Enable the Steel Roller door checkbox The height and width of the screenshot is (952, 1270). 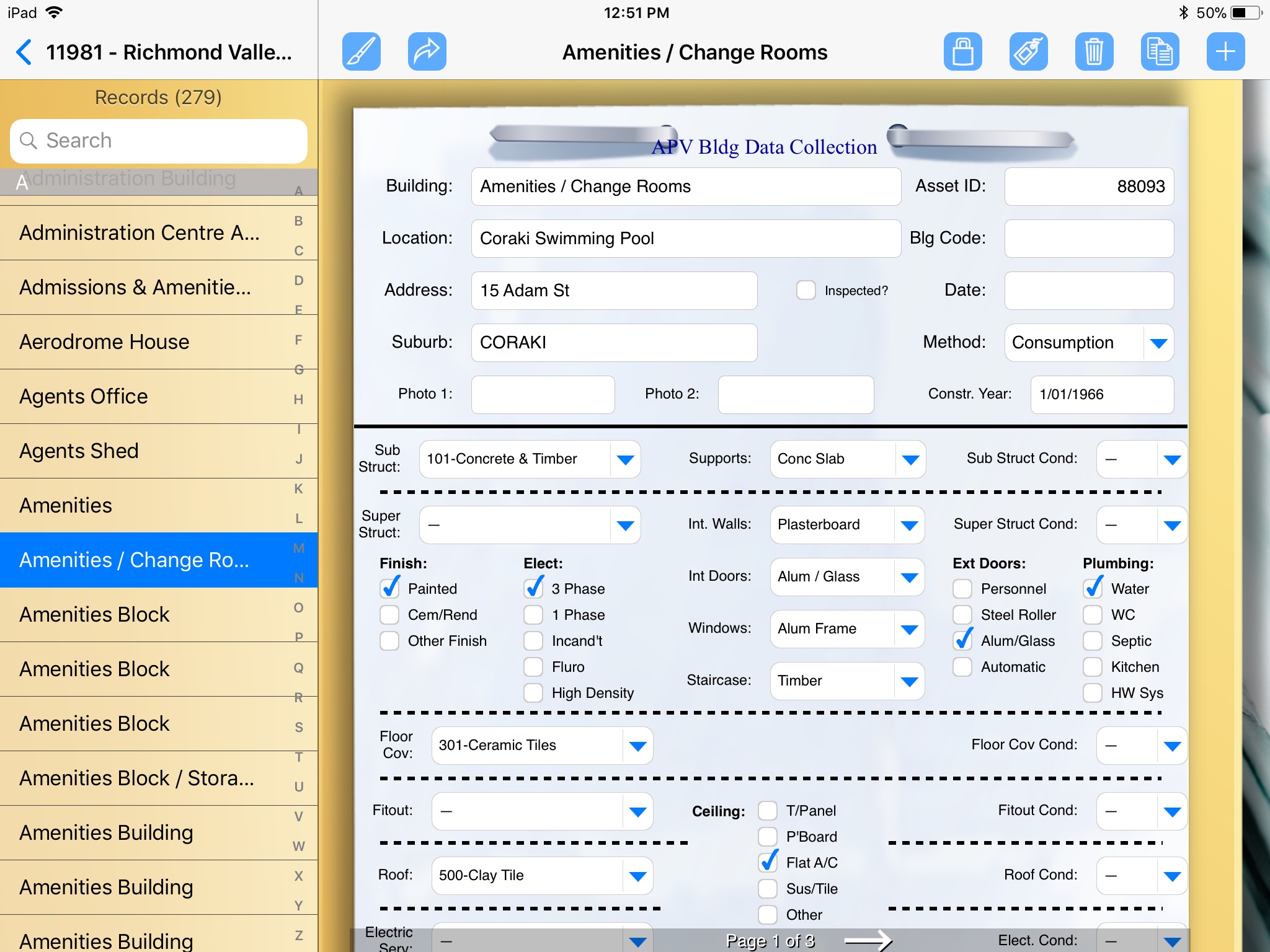coord(962,615)
